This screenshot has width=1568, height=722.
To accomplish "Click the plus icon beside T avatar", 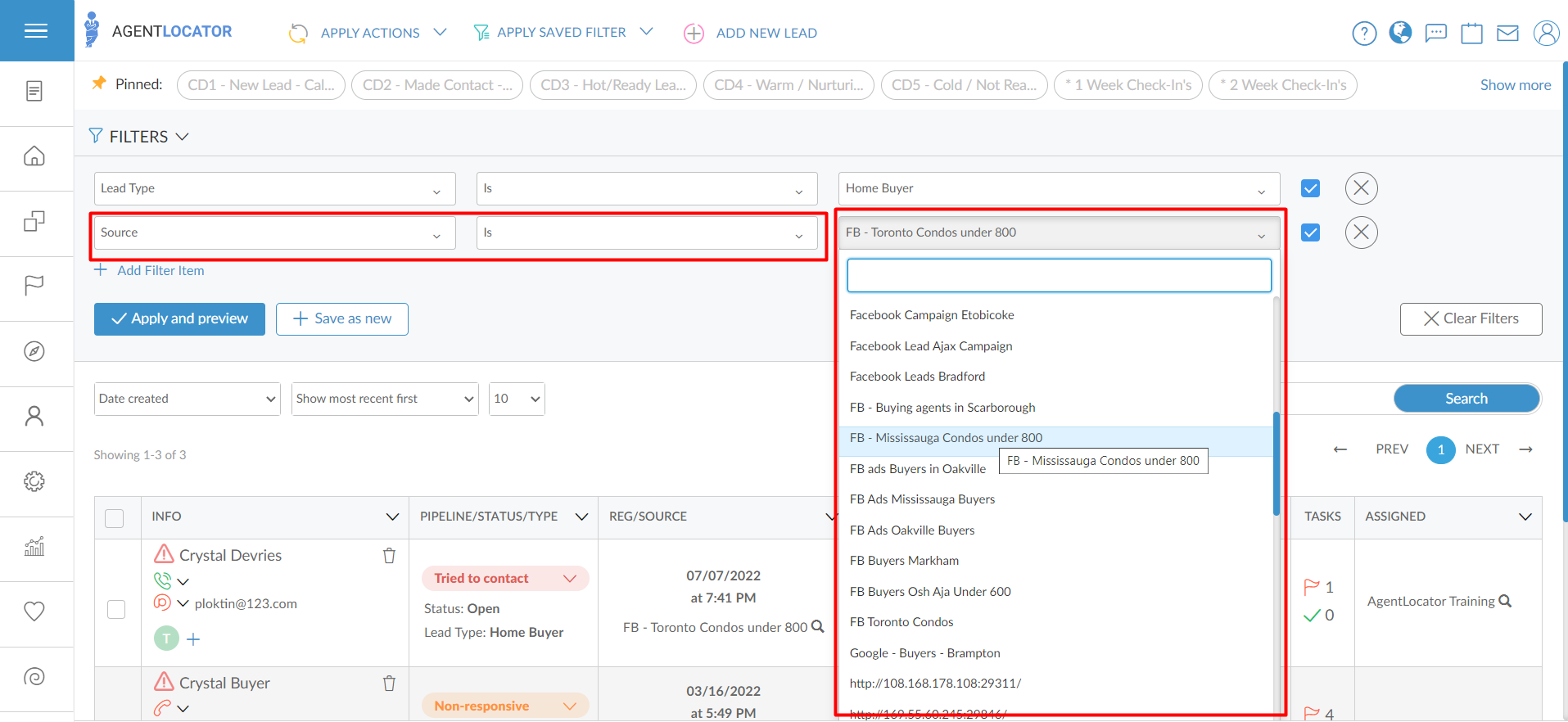I will (193, 639).
